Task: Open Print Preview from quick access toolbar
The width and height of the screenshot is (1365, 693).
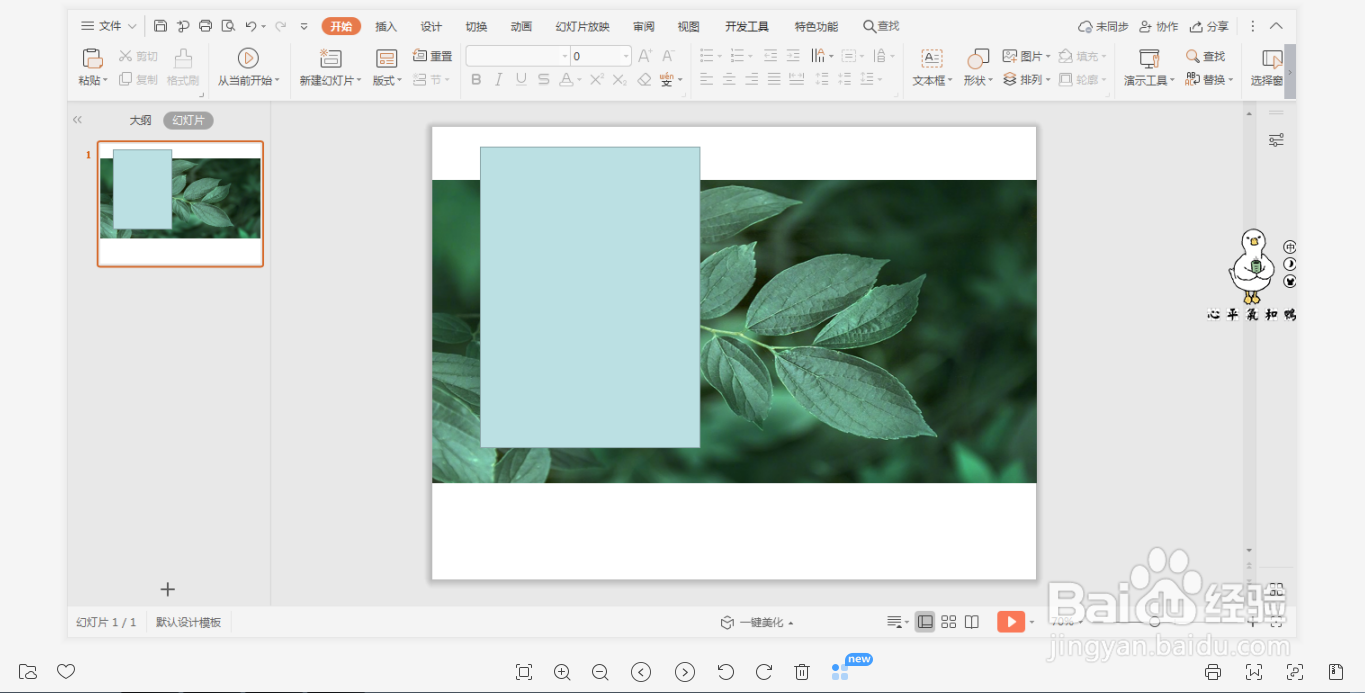Action: pyautogui.click(x=228, y=26)
